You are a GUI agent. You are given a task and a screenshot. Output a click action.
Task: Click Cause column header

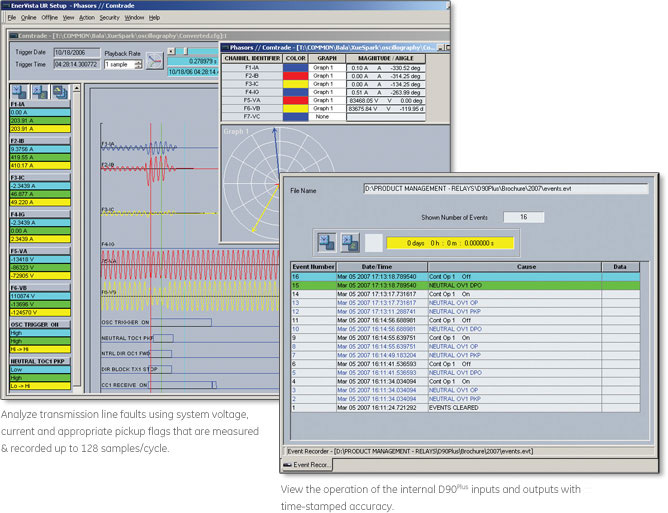point(515,267)
